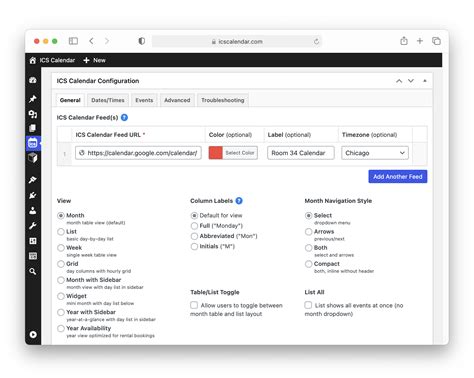The width and height of the screenshot is (474, 378).
Task: Select Year Availability view option
Action: (x=61, y=328)
